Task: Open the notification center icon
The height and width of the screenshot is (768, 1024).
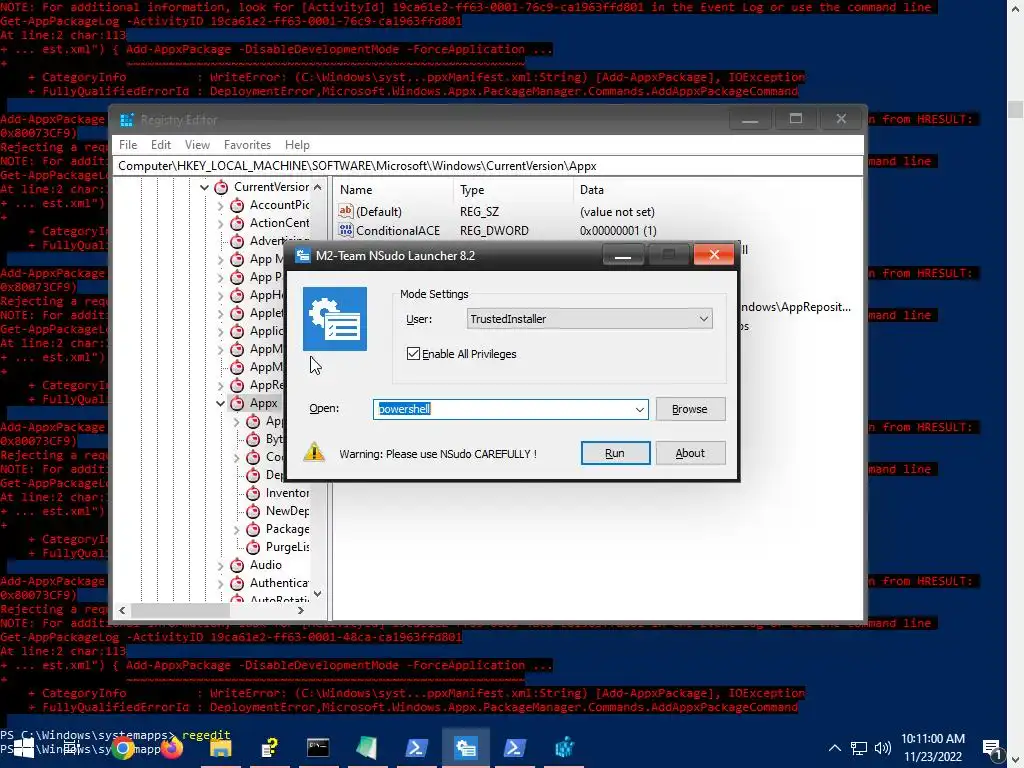Action: (x=991, y=749)
